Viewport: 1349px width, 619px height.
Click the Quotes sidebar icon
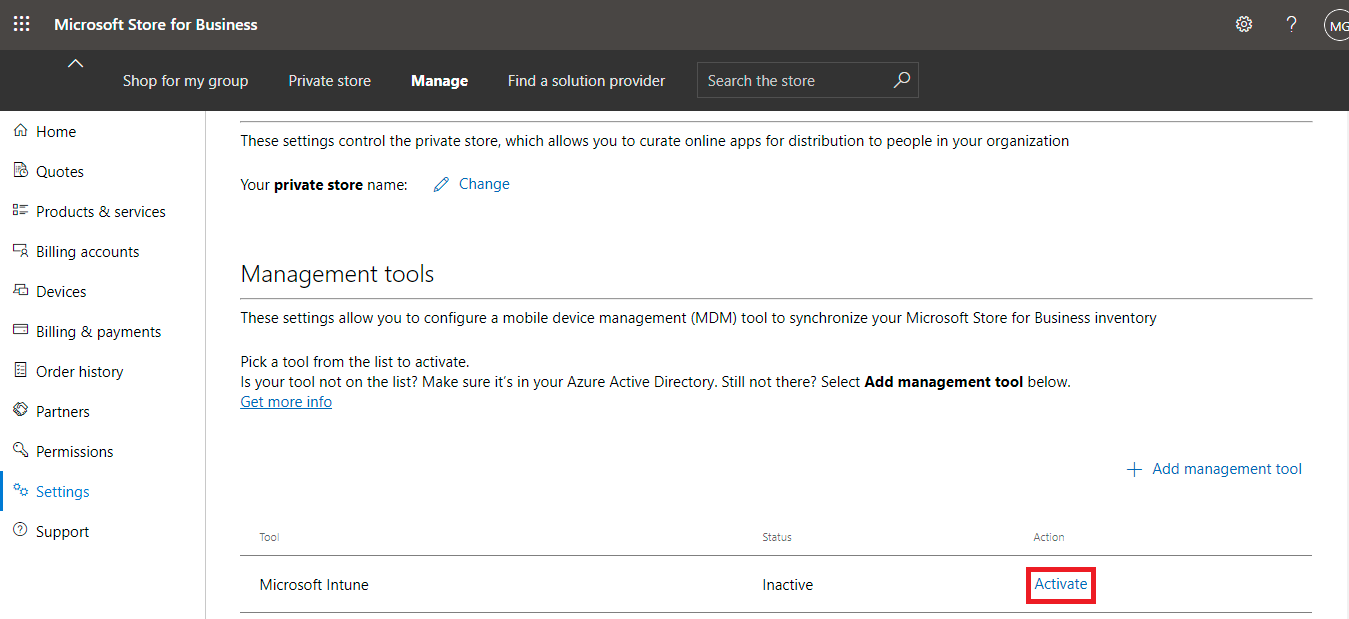(x=20, y=171)
